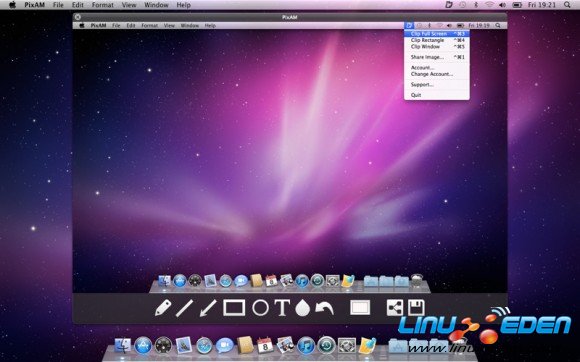
Task: Open the volume control in menu bar
Action: [x=502, y=5]
